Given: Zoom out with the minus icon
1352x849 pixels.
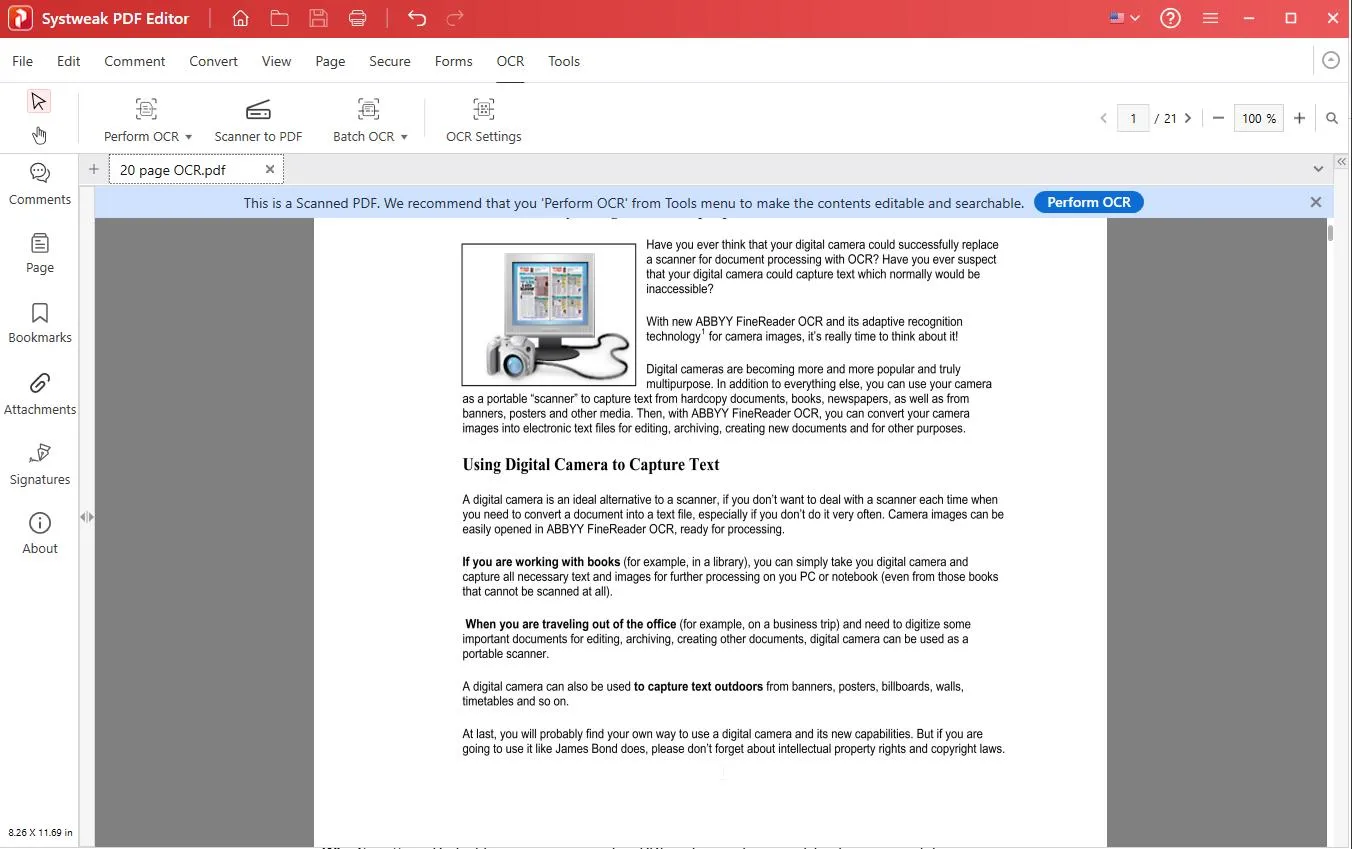Looking at the screenshot, I should (x=1218, y=118).
